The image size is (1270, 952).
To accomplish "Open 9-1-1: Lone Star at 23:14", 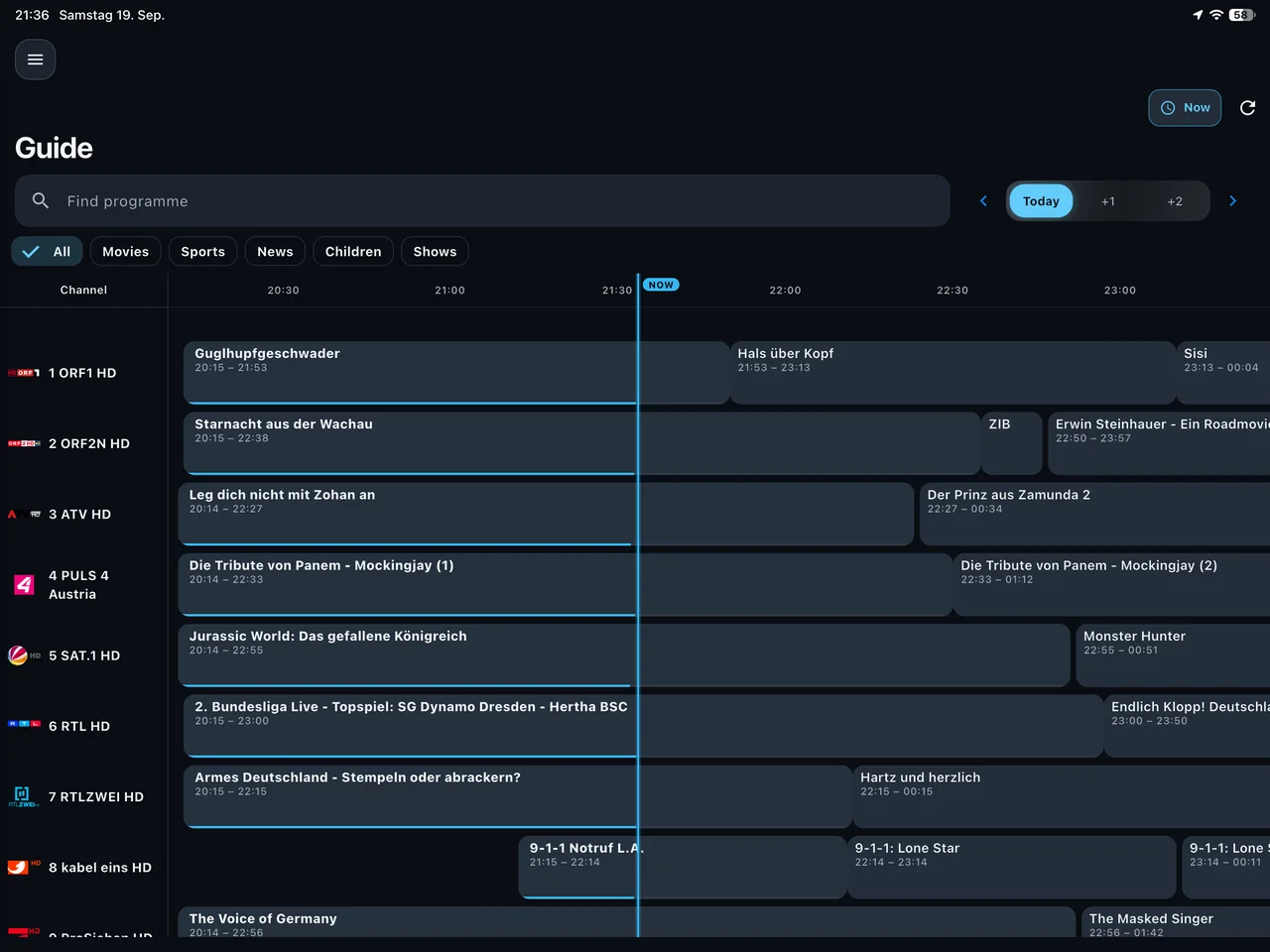I will point(1226,868).
